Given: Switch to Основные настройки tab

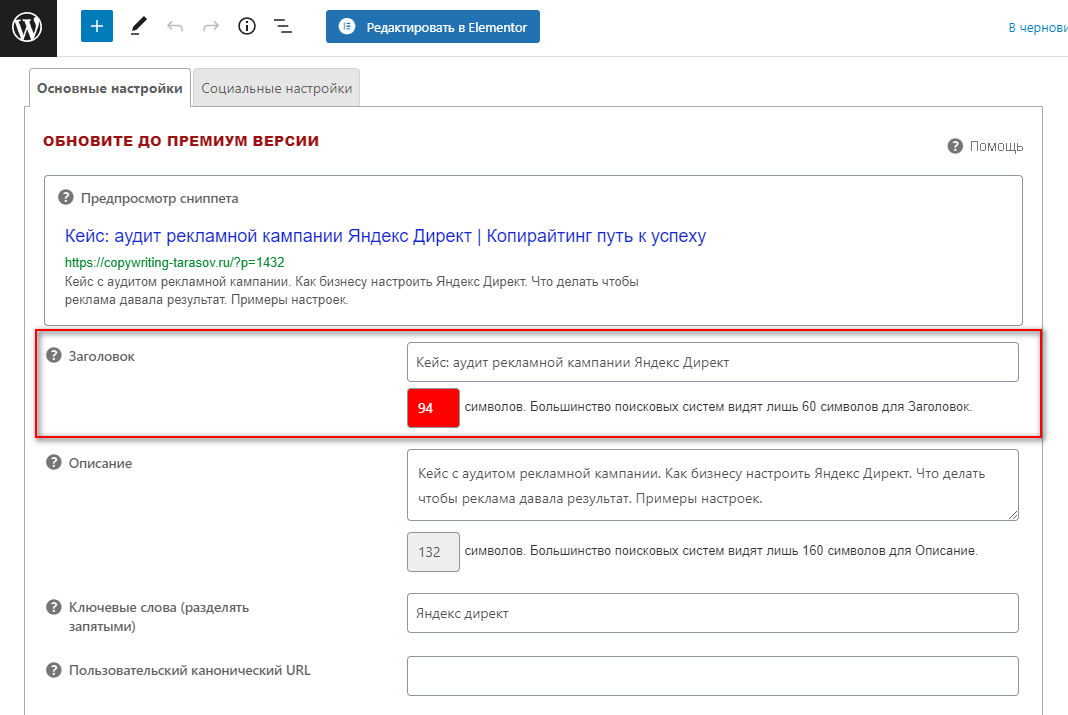Looking at the screenshot, I should coord(110,88).
